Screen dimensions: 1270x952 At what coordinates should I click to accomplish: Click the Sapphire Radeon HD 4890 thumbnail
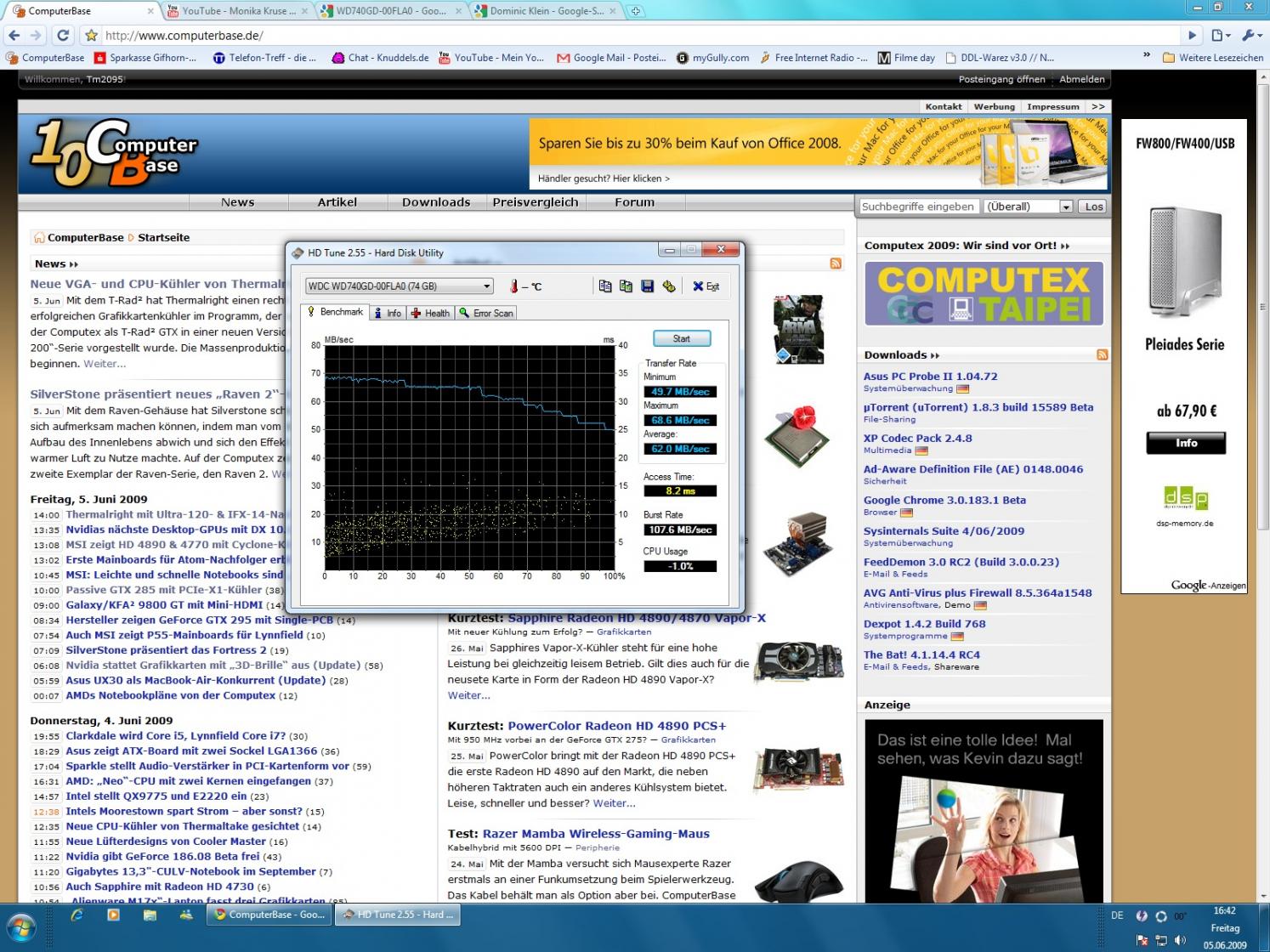[x=799, y=662]
